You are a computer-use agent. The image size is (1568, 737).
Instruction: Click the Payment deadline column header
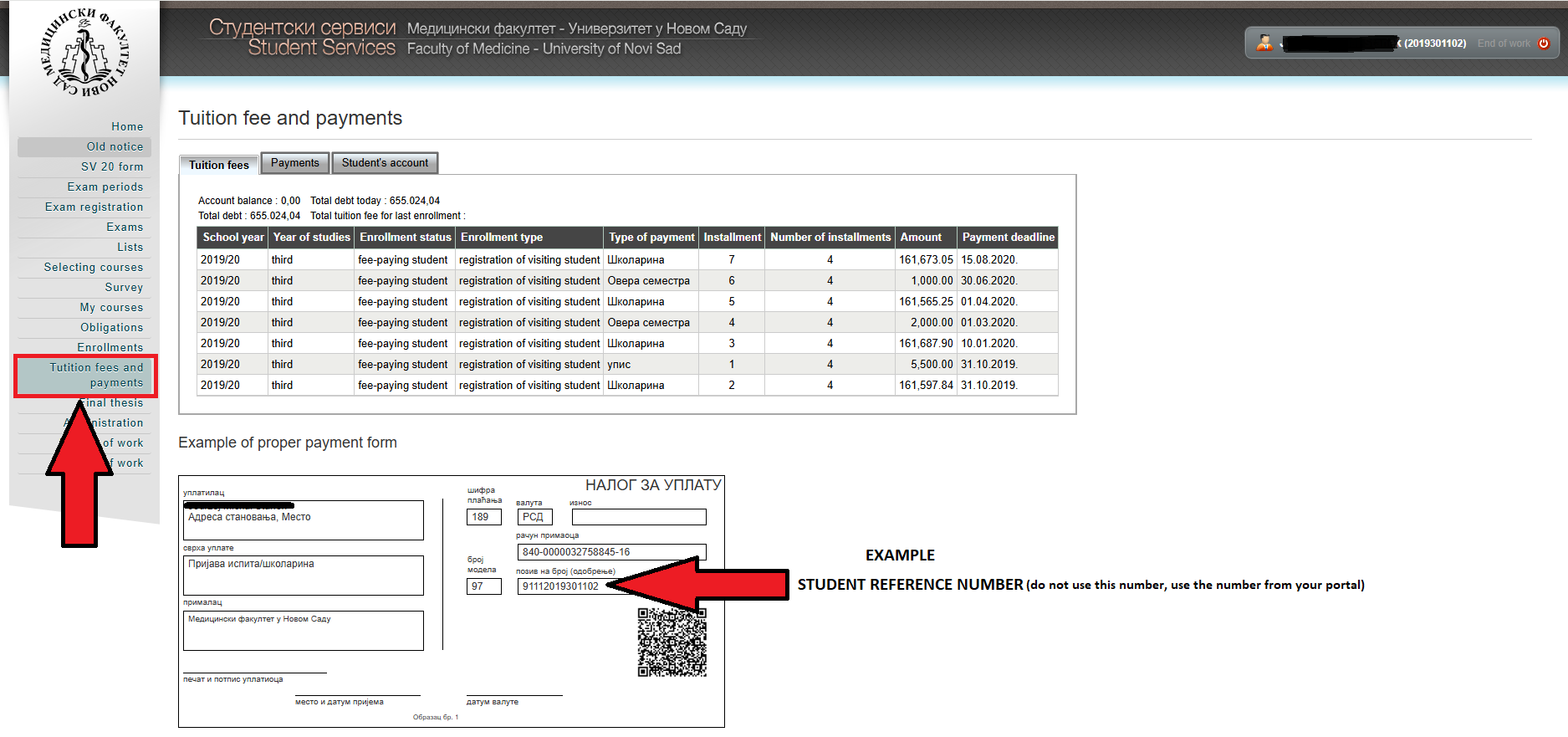click(x=1008, y=238)
